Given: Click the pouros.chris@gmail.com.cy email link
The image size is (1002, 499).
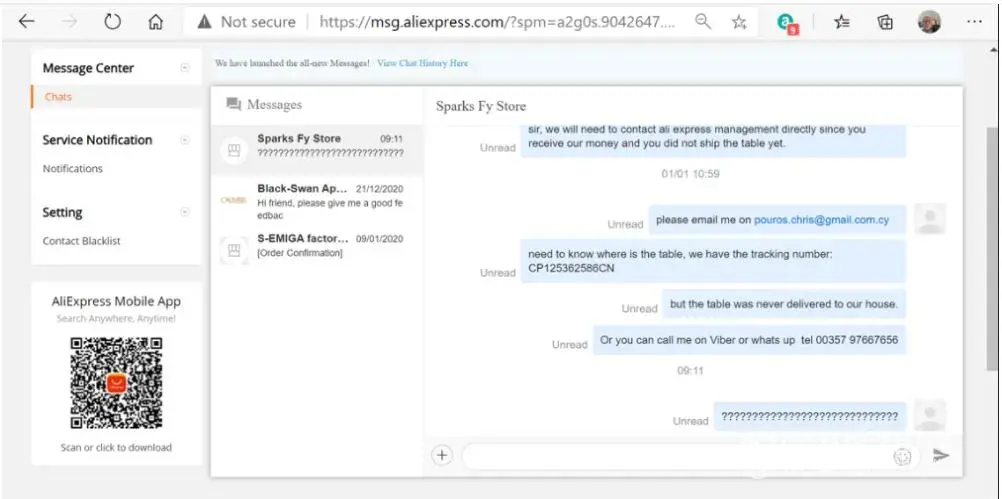Looking at the screenshot, I should click(821, 220).
